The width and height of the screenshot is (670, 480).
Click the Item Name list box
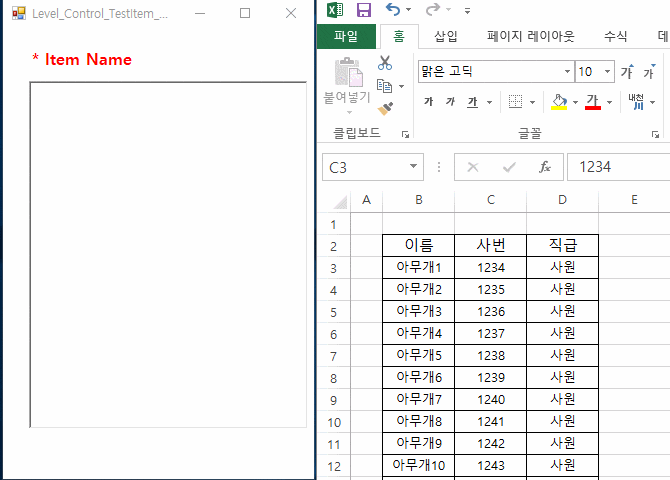coord(168,254)
